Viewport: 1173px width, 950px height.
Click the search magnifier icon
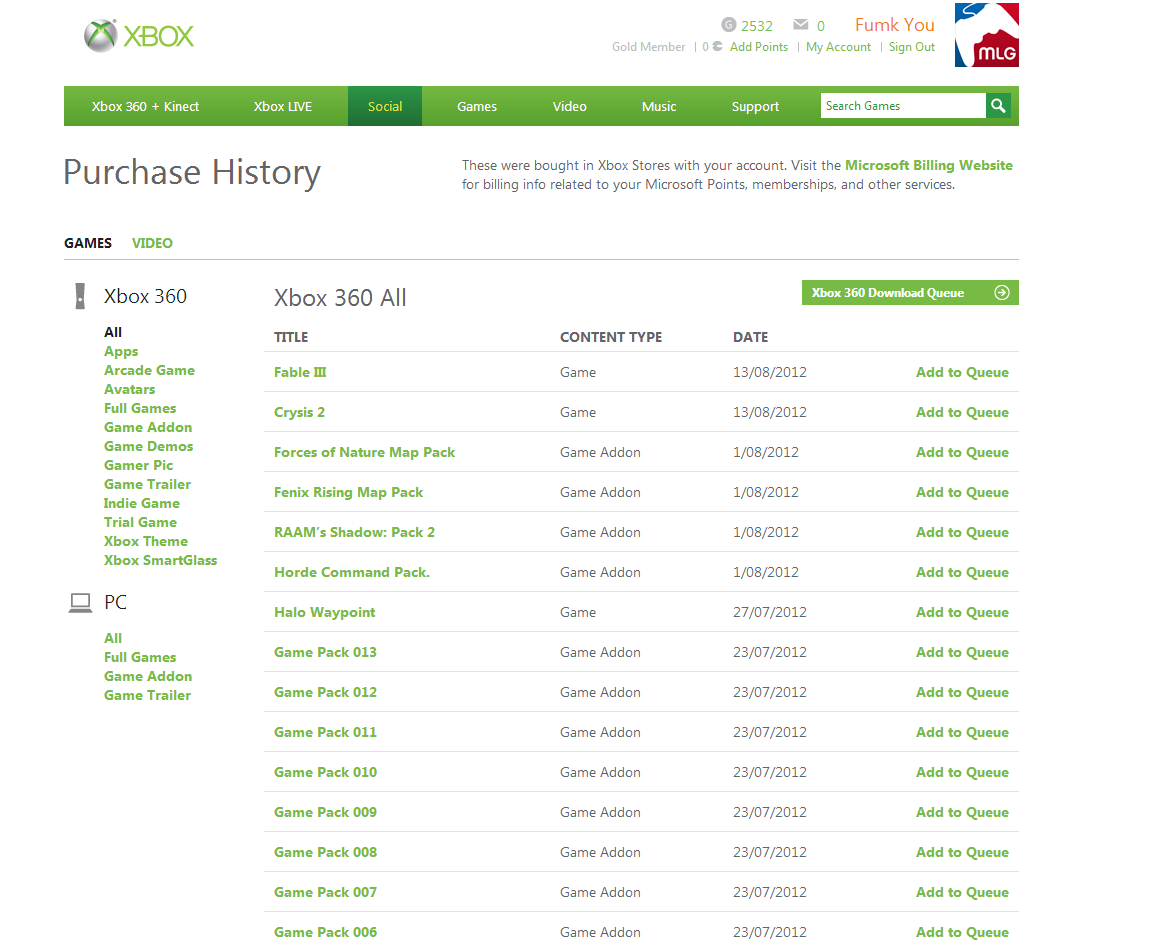coord(998,105)
